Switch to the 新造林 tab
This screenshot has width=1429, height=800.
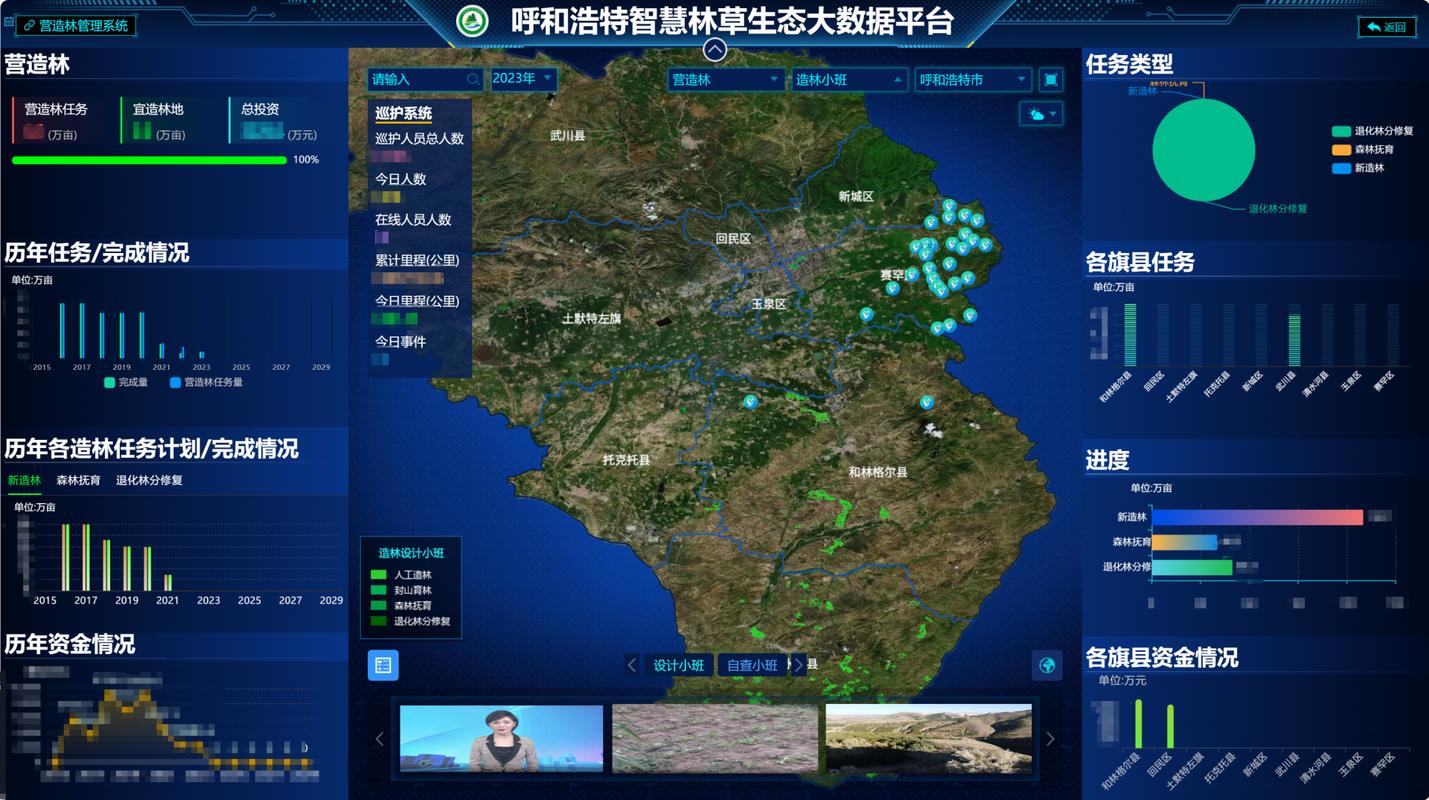[24, 480]
